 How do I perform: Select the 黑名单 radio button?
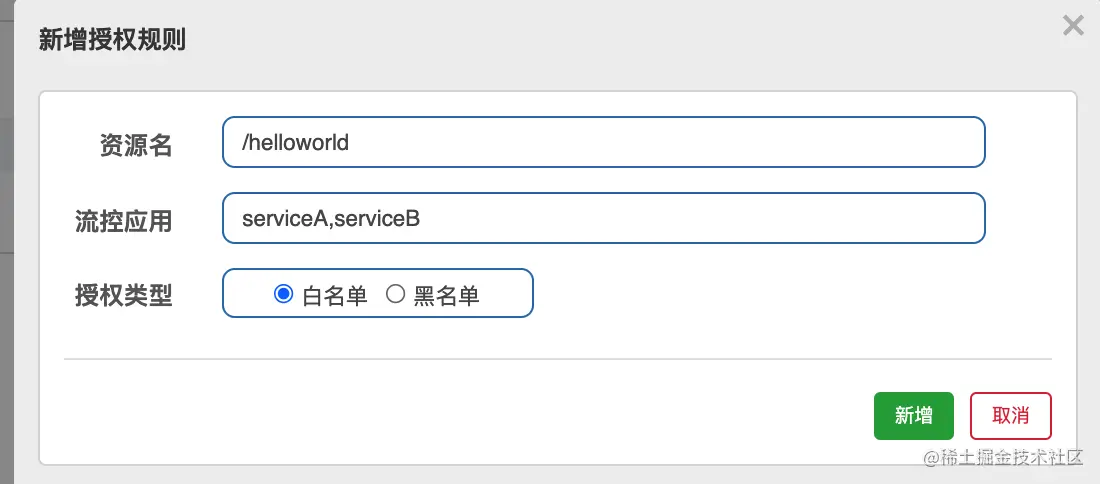(x=395, y=294)
